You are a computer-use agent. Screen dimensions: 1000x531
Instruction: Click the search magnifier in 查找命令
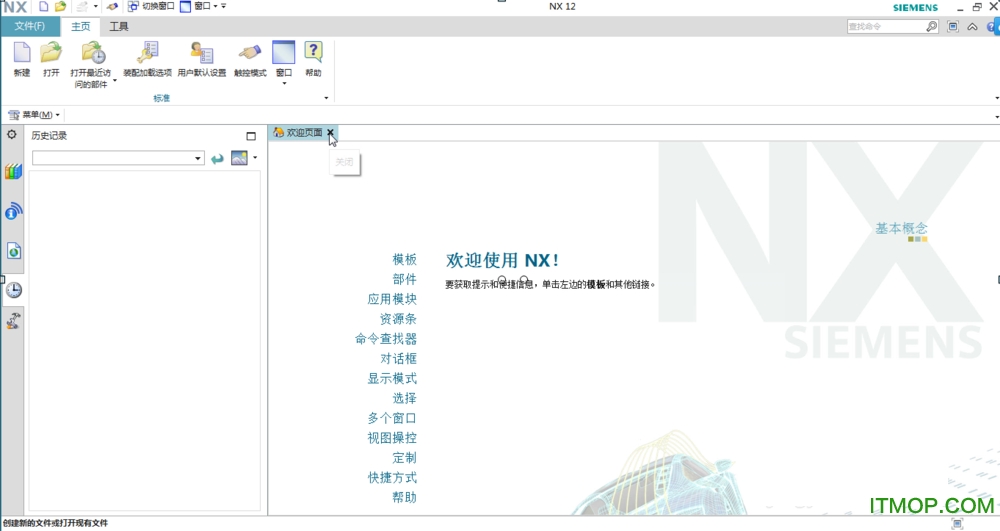point(932,26)
